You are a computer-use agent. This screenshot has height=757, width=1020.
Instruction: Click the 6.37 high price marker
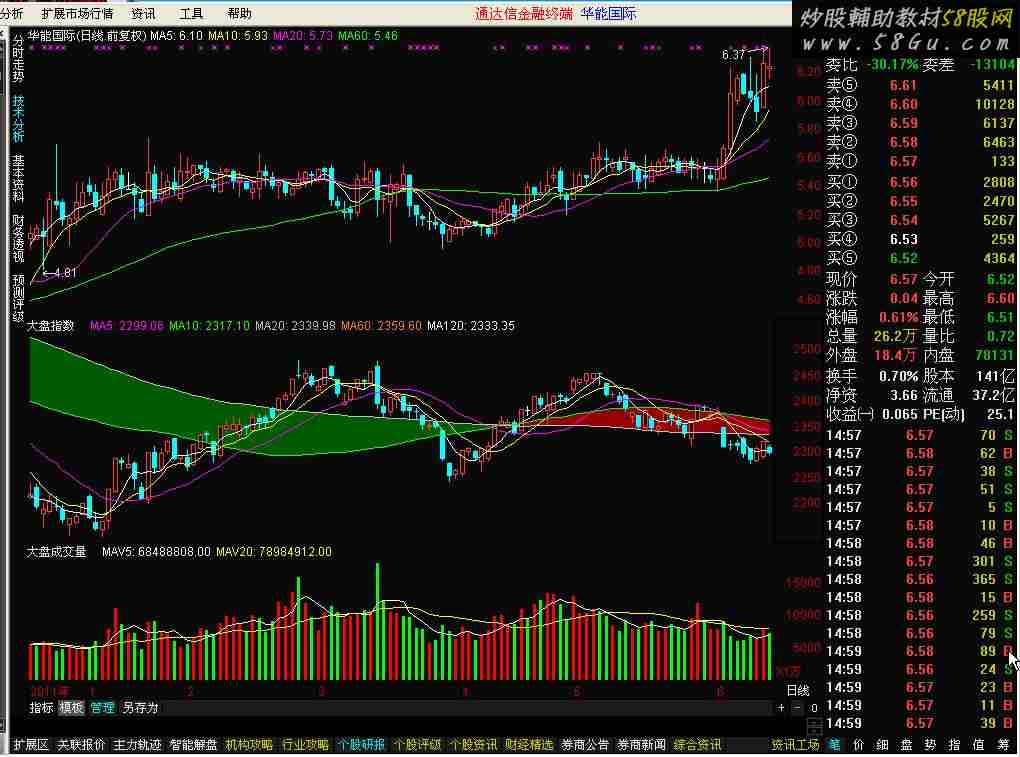[733, 55]
